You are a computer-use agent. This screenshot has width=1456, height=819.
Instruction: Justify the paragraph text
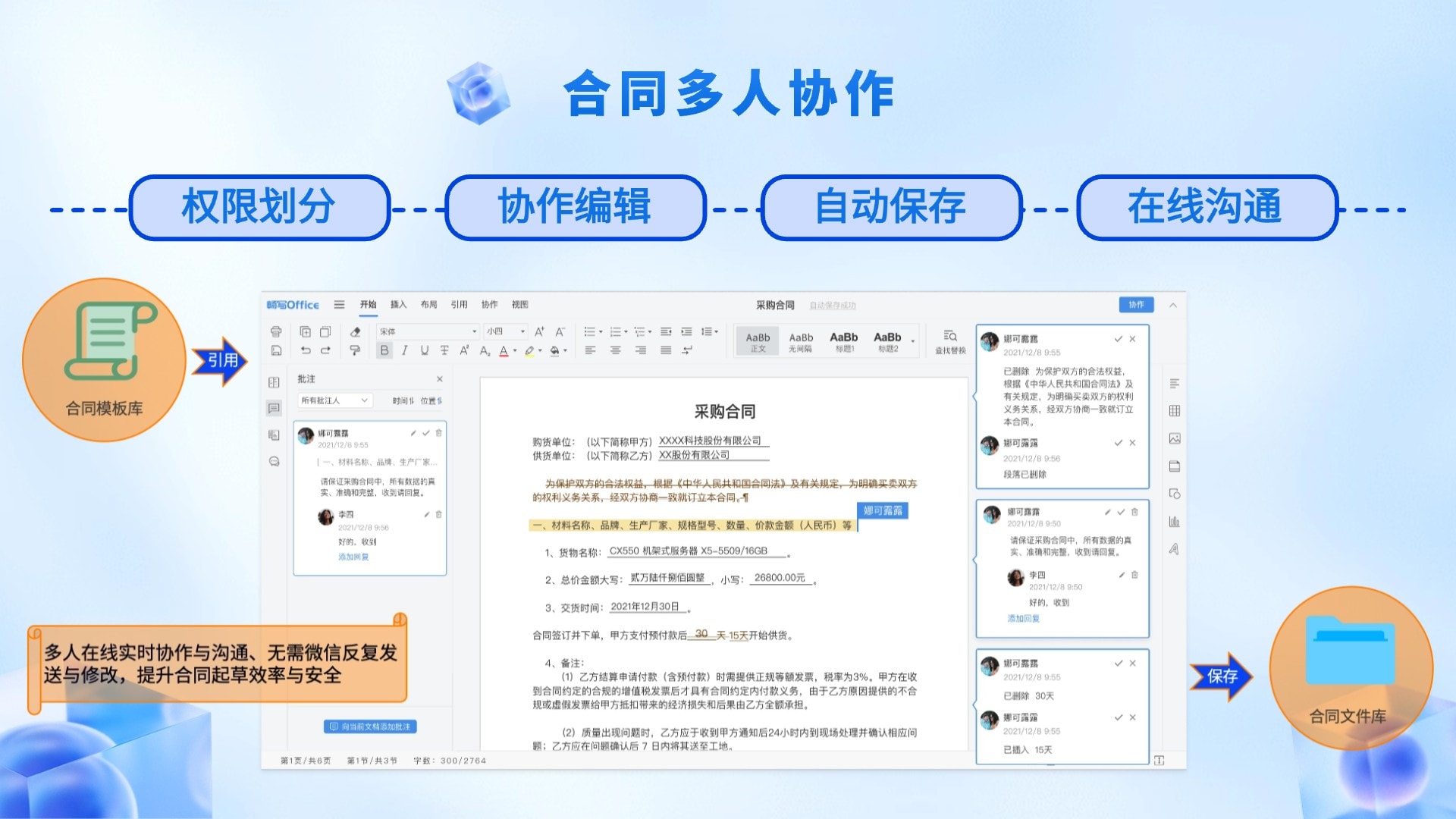666,350
